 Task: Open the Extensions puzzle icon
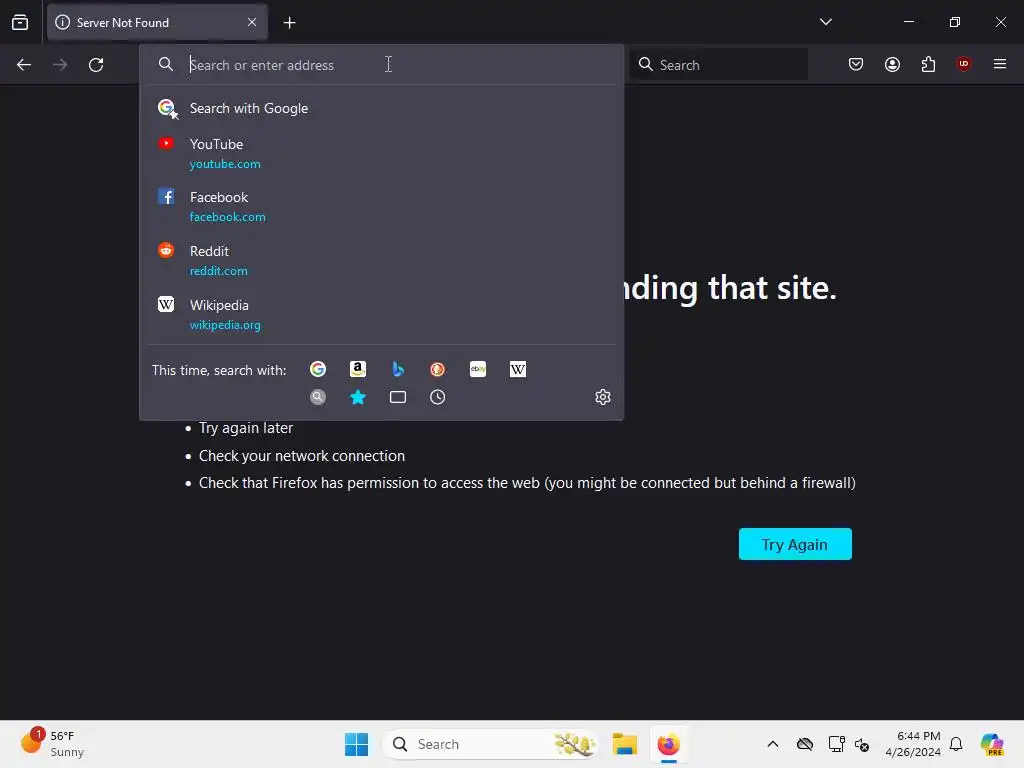tap(928, 64)
